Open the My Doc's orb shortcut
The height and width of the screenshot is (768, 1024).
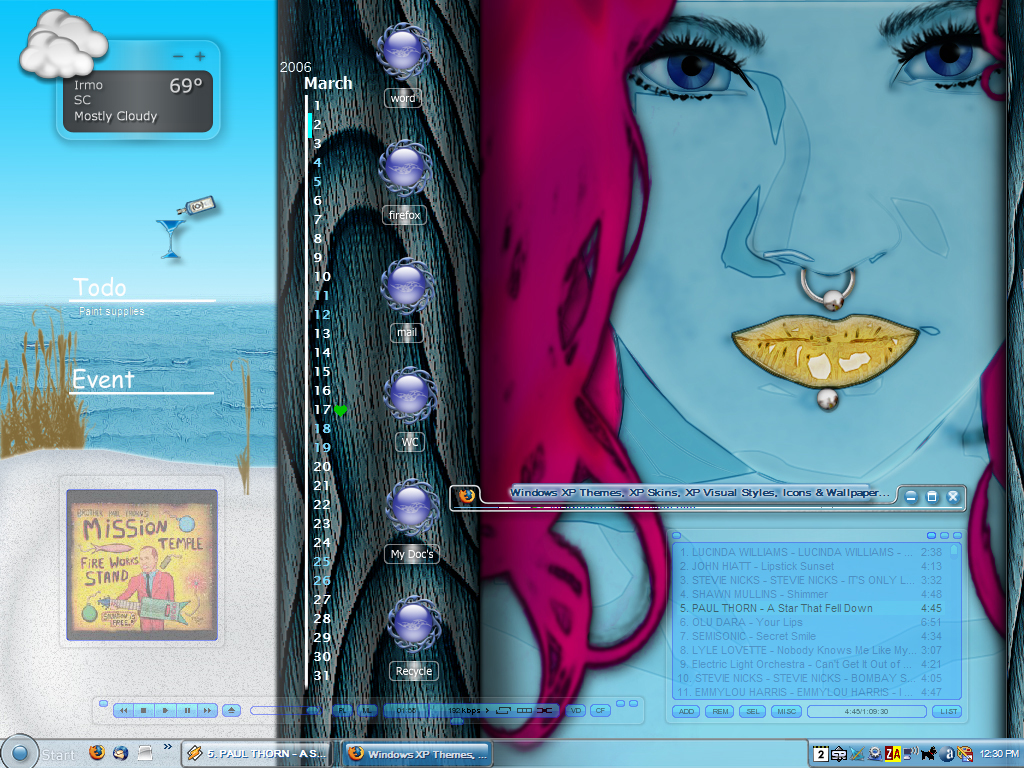411,507
